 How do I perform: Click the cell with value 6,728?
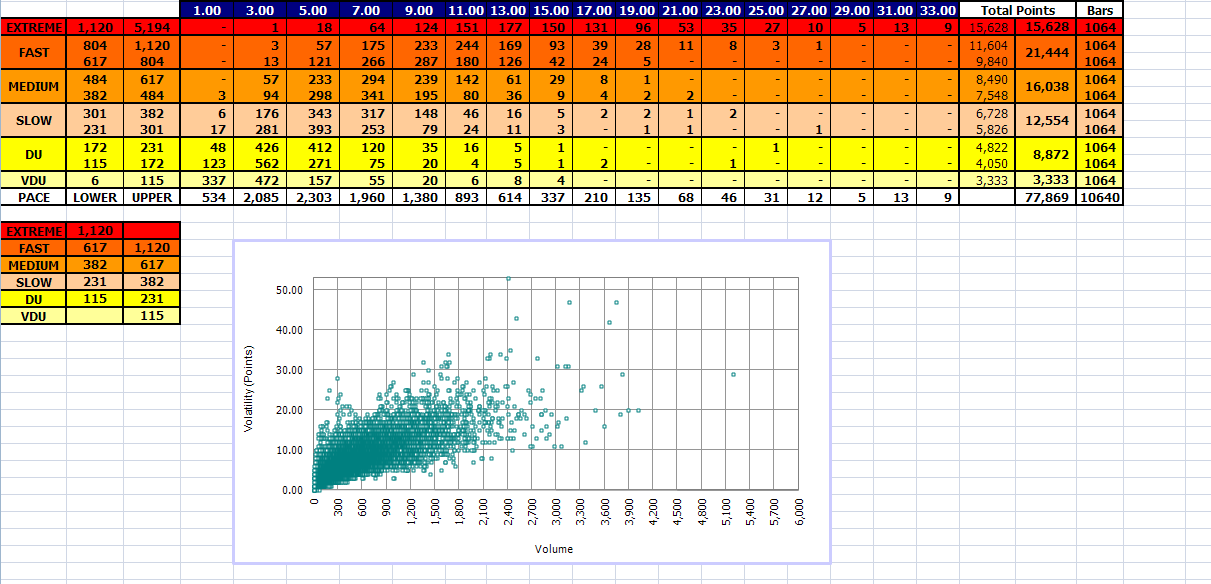pyautogui.click(x=987, y=114)
